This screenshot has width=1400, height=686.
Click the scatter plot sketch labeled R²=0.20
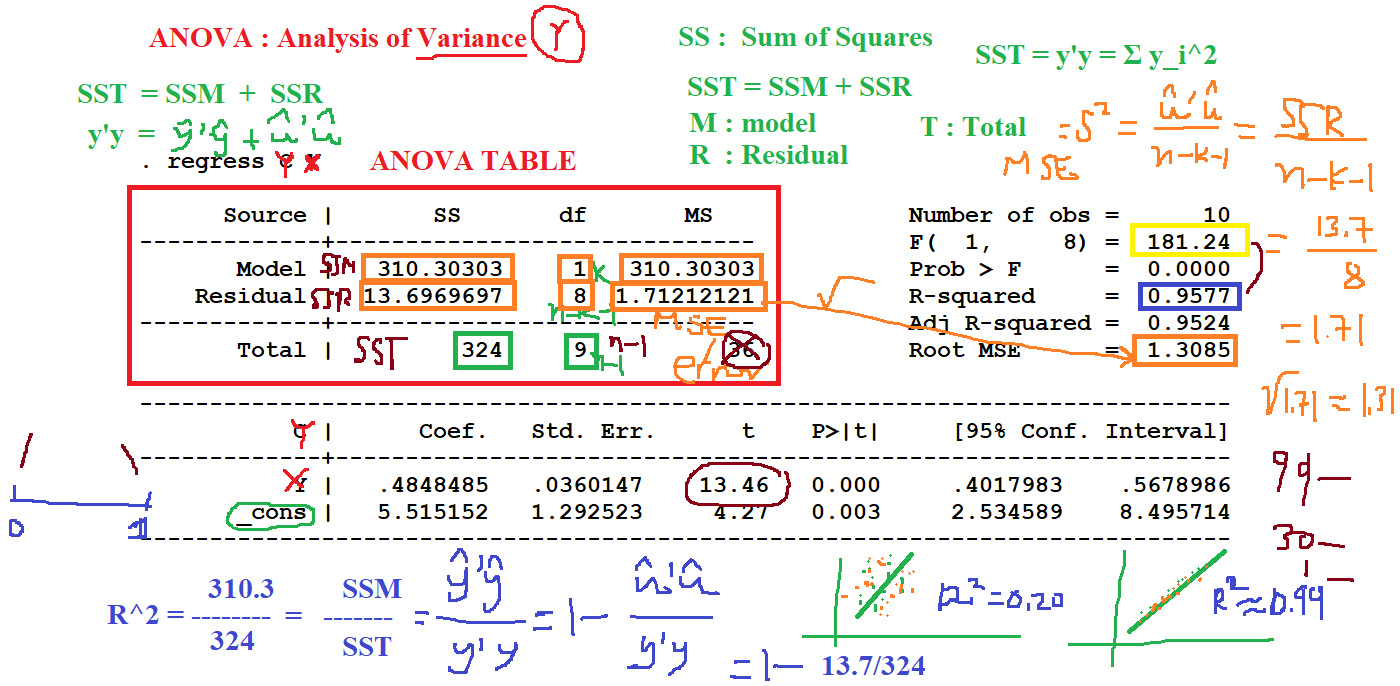pyautogui.click(x=870, y=597)
